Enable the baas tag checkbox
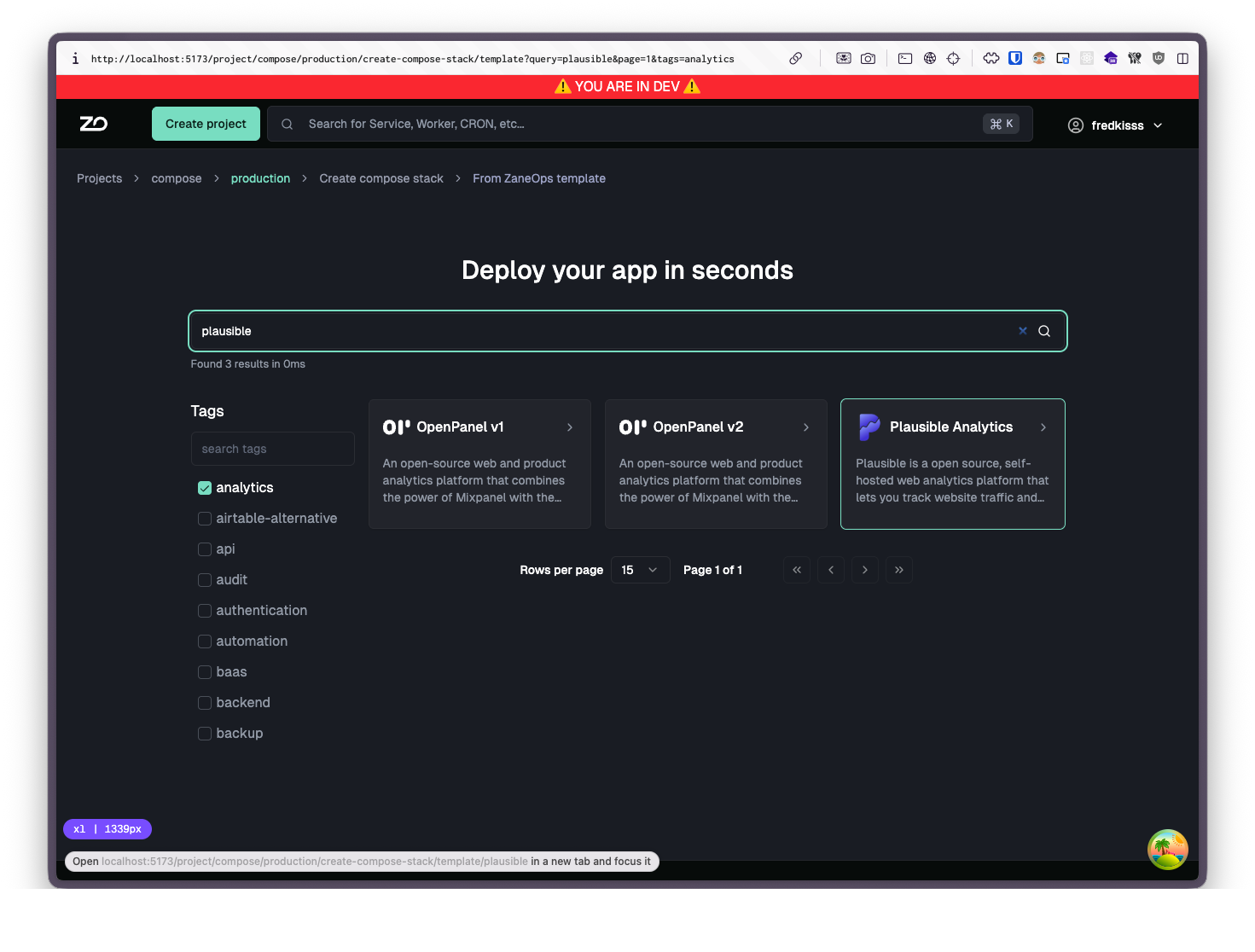Image resolution: width=1255 pixels, height=952 pixels. pos(205,672)
